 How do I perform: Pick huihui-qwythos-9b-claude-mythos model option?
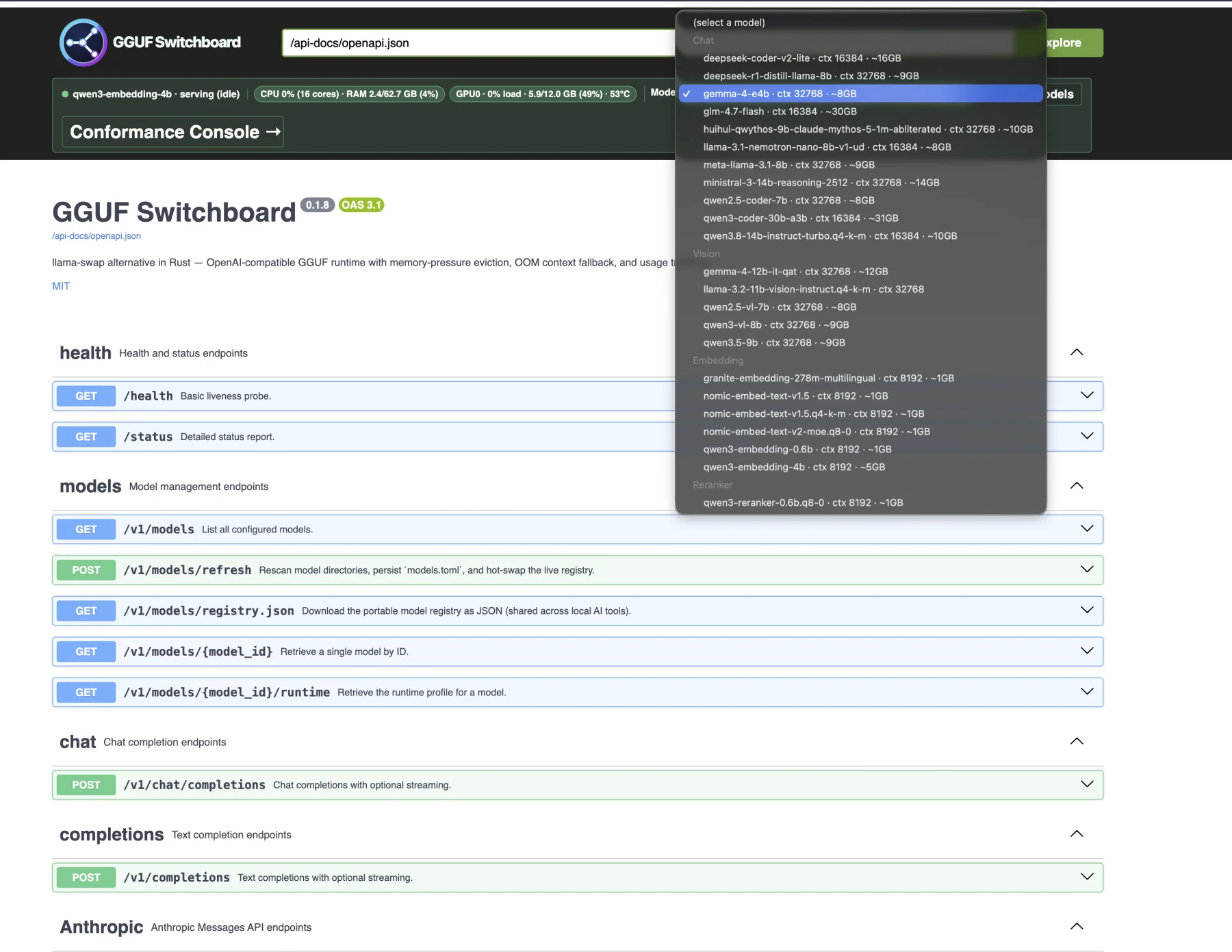point(860,129)
